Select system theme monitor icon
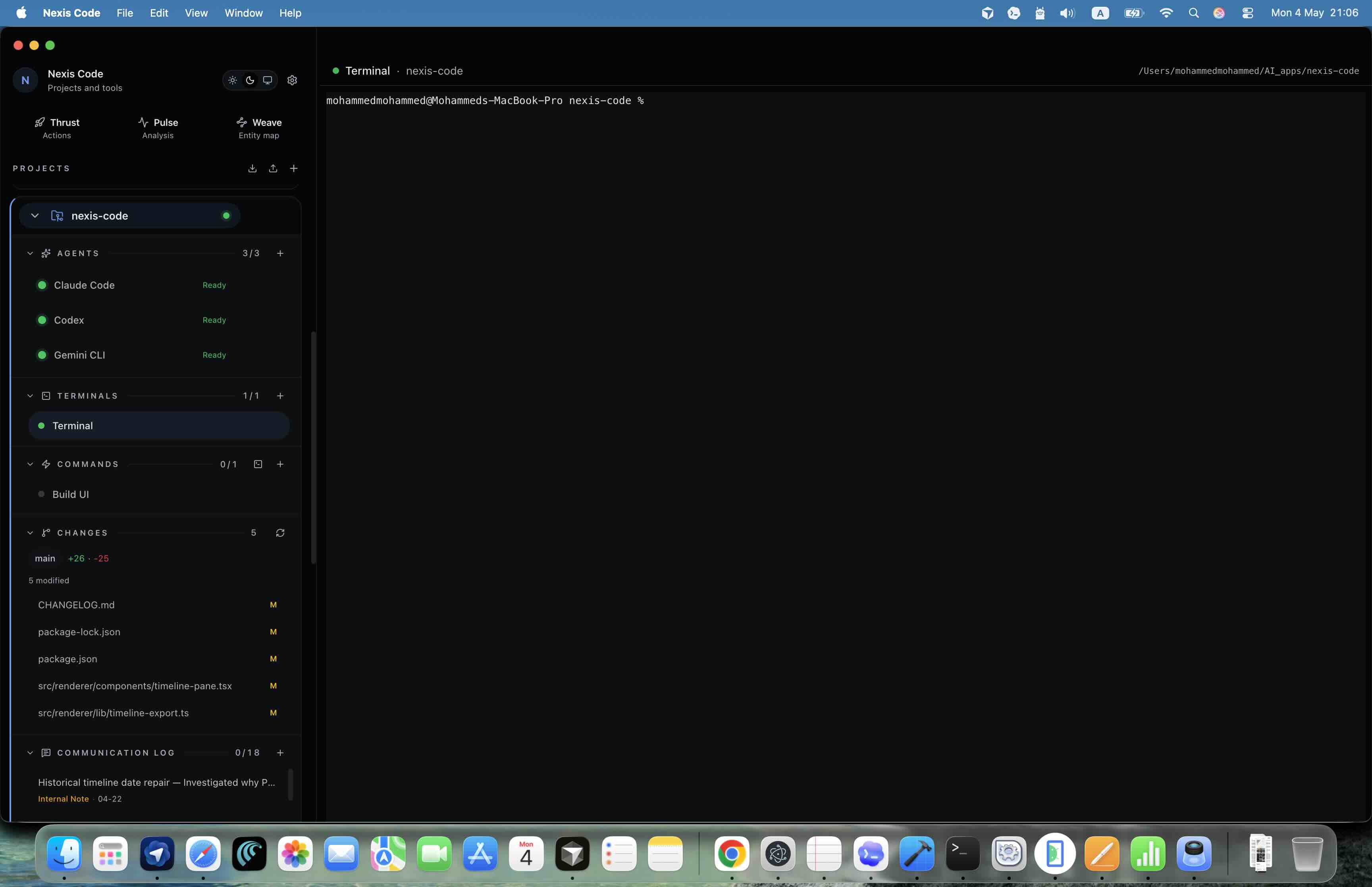The width and height of the screenshot is (1372, 887). tap(268, 80)
